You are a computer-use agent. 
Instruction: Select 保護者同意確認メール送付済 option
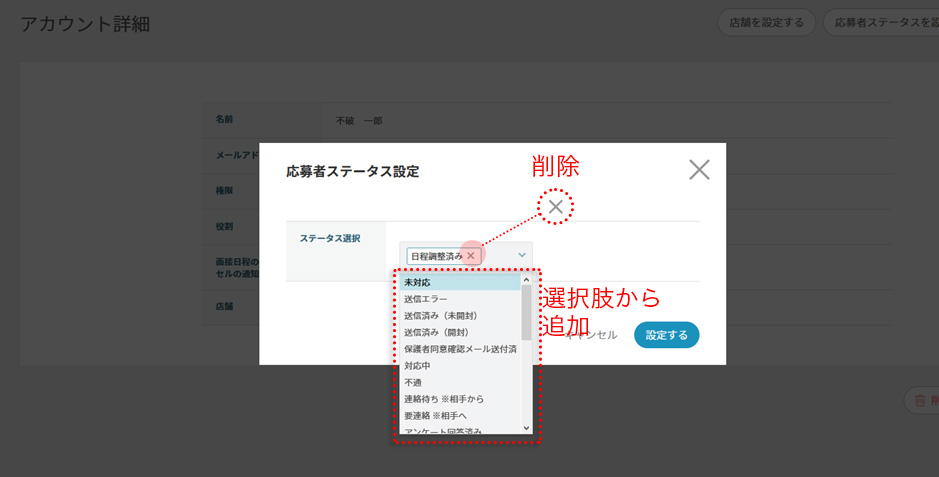pyautogui.click(x=458, y=349)
